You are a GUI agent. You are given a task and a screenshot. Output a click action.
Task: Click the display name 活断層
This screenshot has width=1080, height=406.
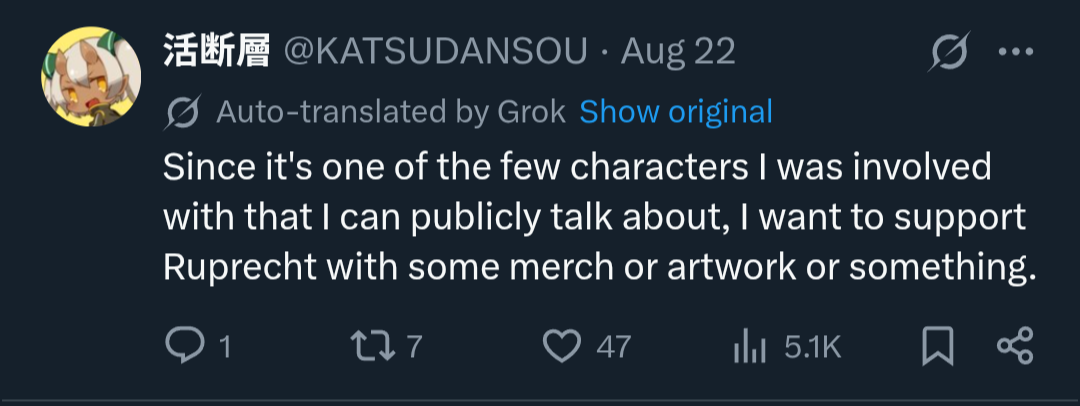[x=217, y=53]
